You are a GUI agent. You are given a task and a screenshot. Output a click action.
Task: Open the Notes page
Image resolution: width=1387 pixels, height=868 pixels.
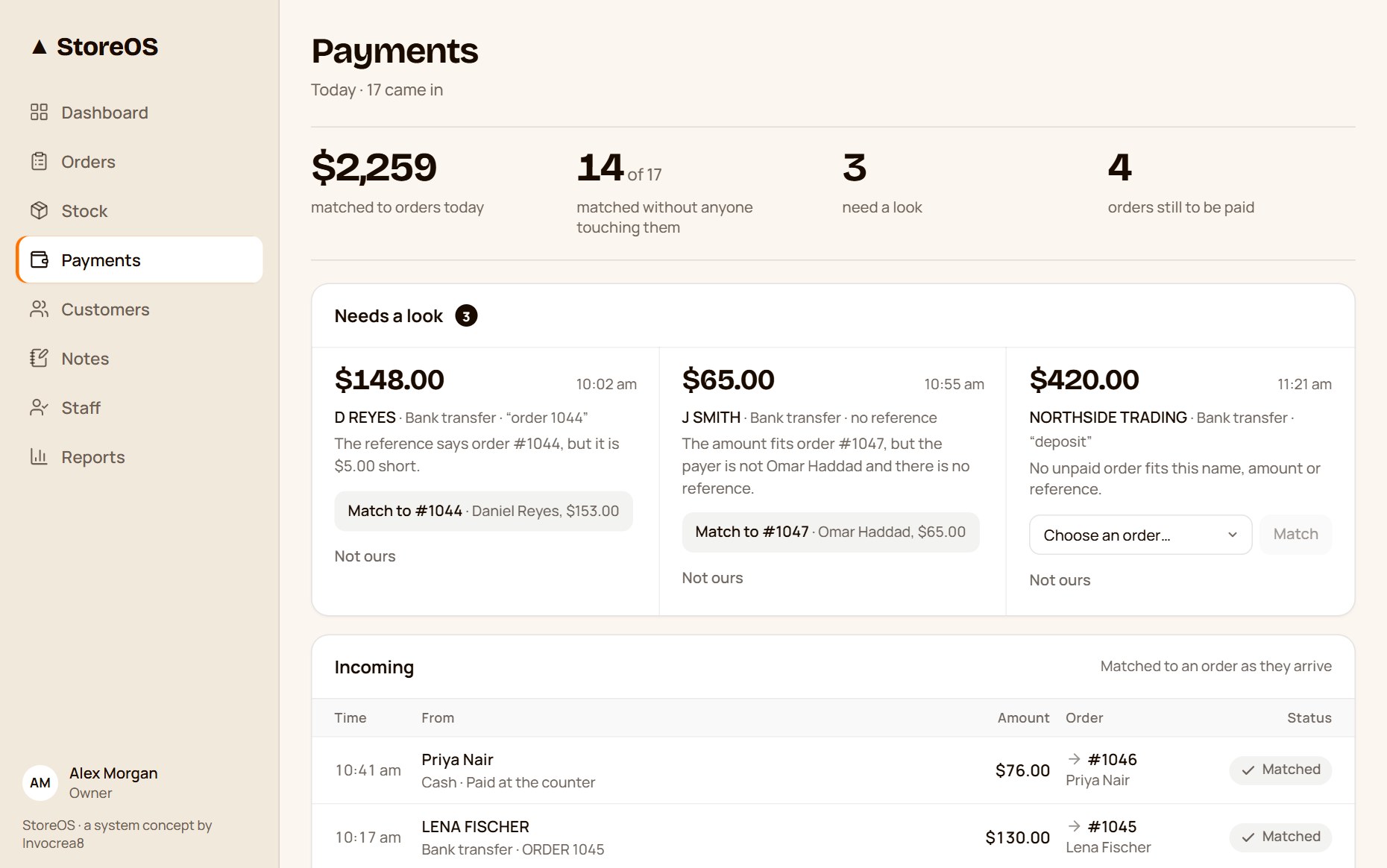(139, 359)
